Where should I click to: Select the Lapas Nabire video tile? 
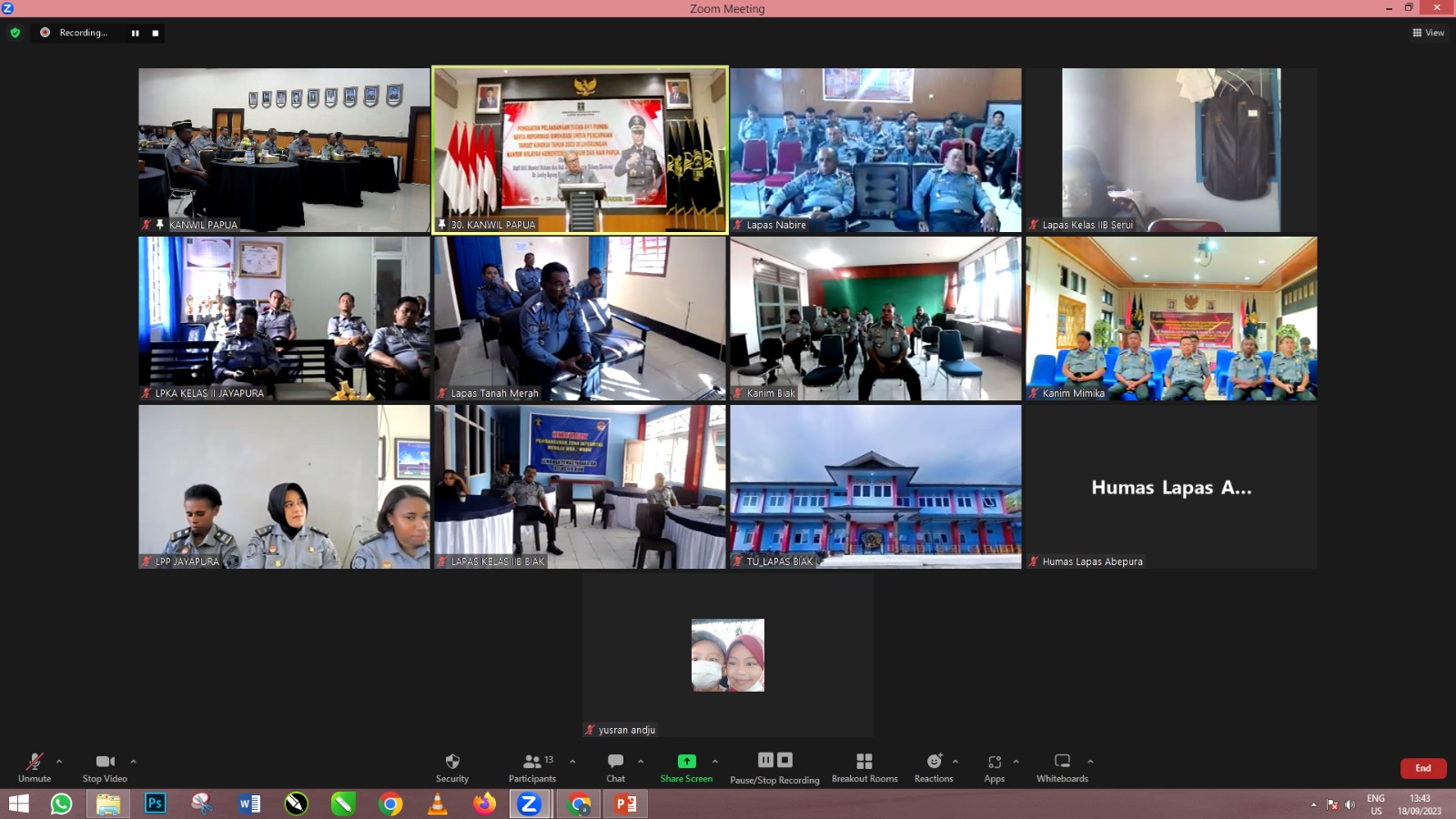click(x=875, y=150)
